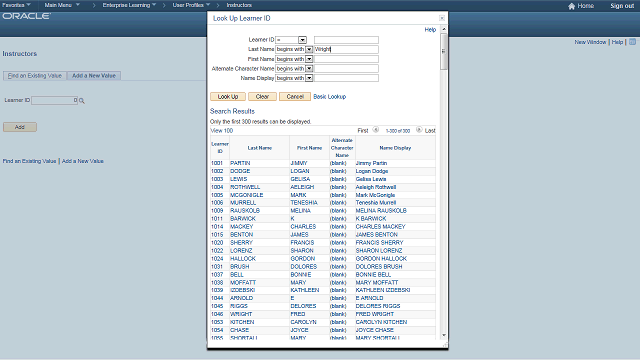The image size is (640, 360).
Task: Select first name TENESHIA
Action: click(304, 203)
